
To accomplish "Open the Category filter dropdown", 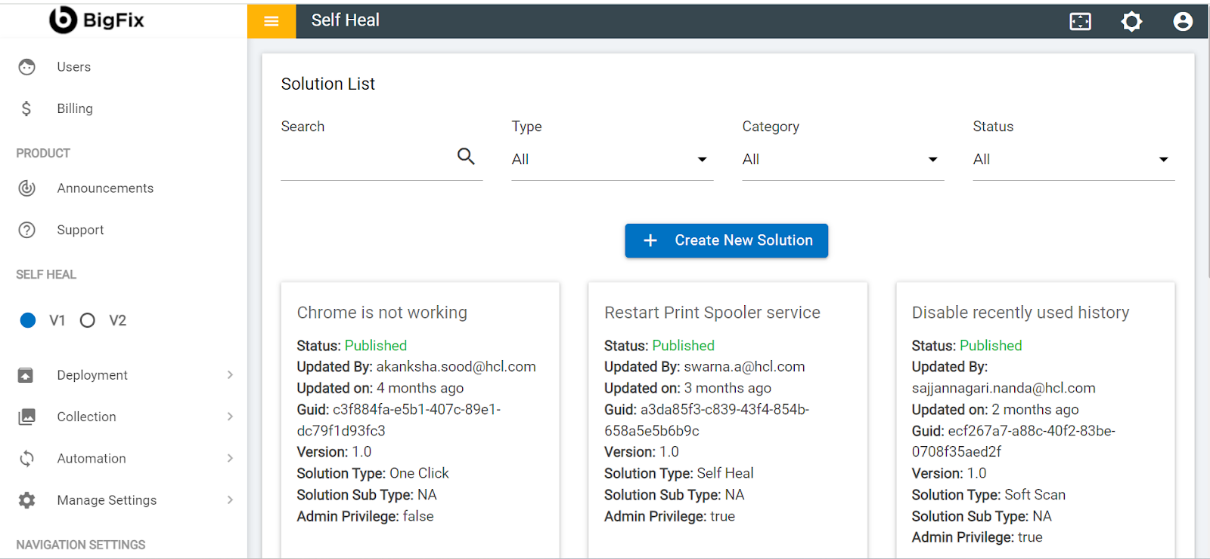I will 842,160.
